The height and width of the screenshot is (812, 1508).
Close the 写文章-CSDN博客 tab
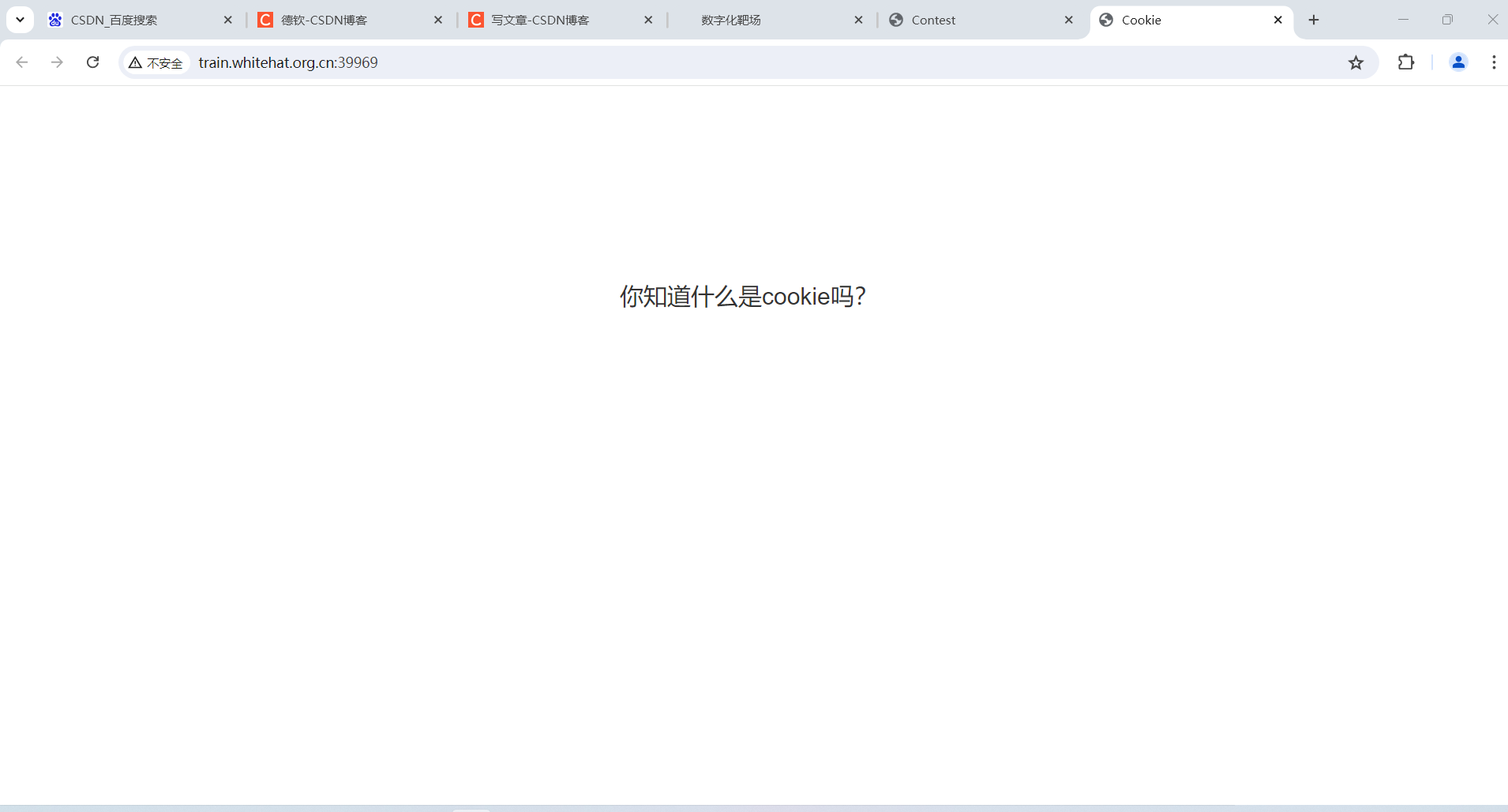tap(648, 20)
